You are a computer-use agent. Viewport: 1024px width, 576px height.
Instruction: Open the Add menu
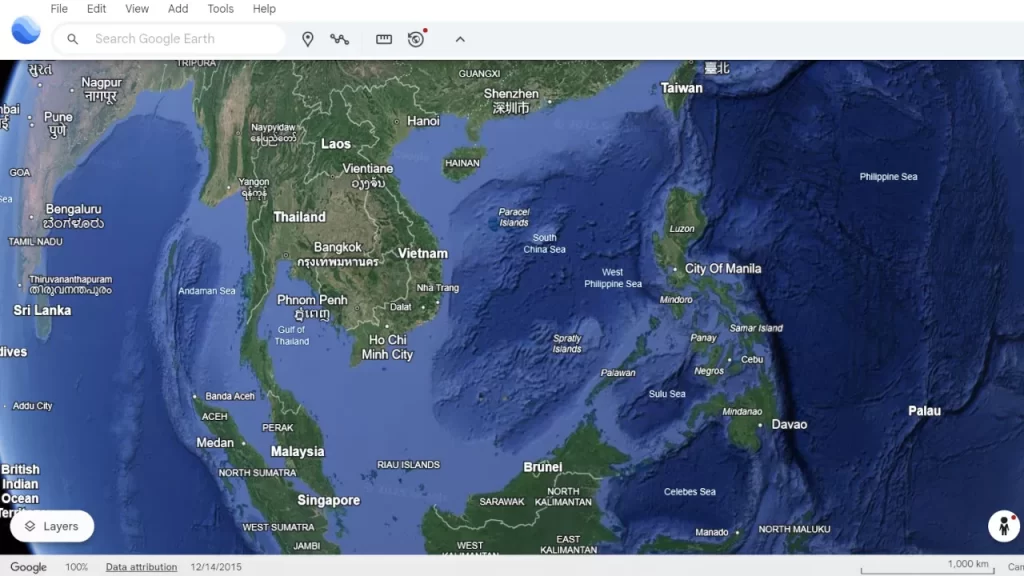(178, 9)
